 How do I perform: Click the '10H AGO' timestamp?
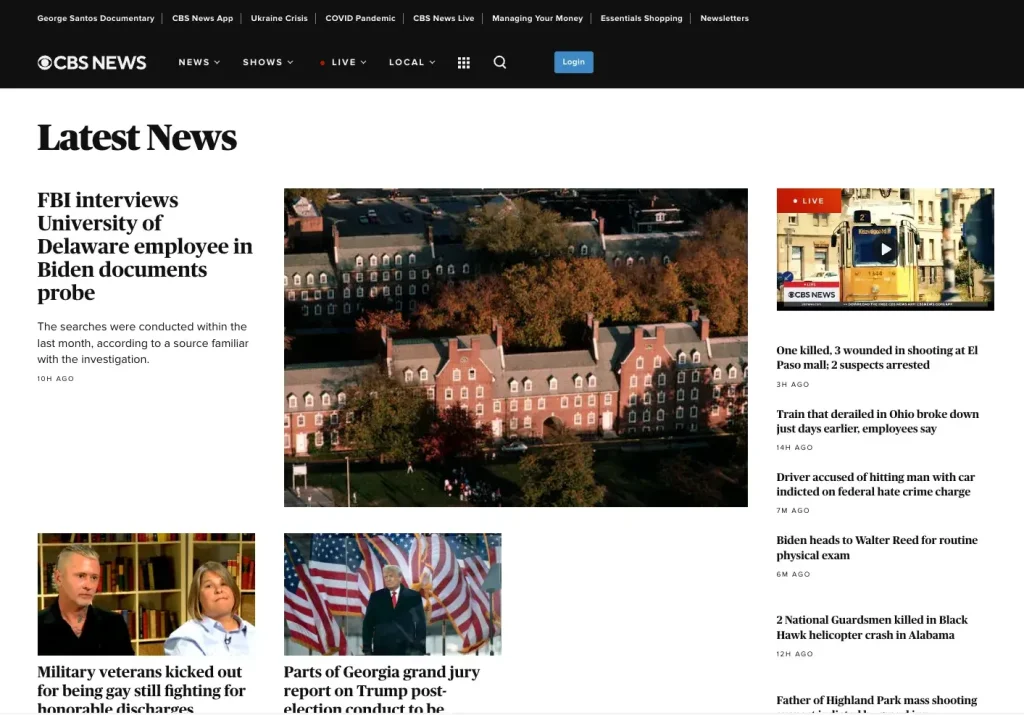[56, 379]
